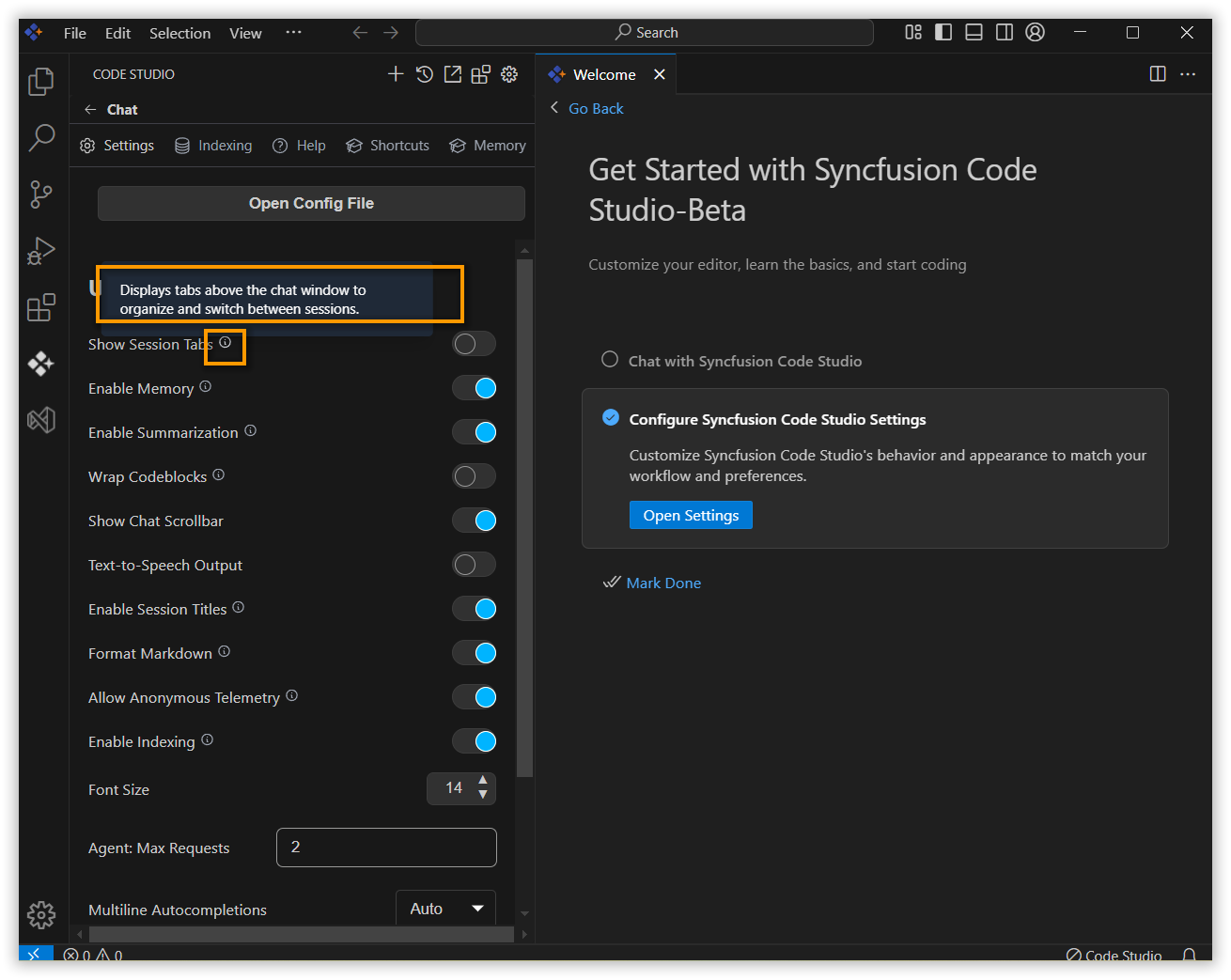Screen dimensions: 1231x980
Task: Toggle Show Chat Scrollbar switch
Action: [474, 521]
